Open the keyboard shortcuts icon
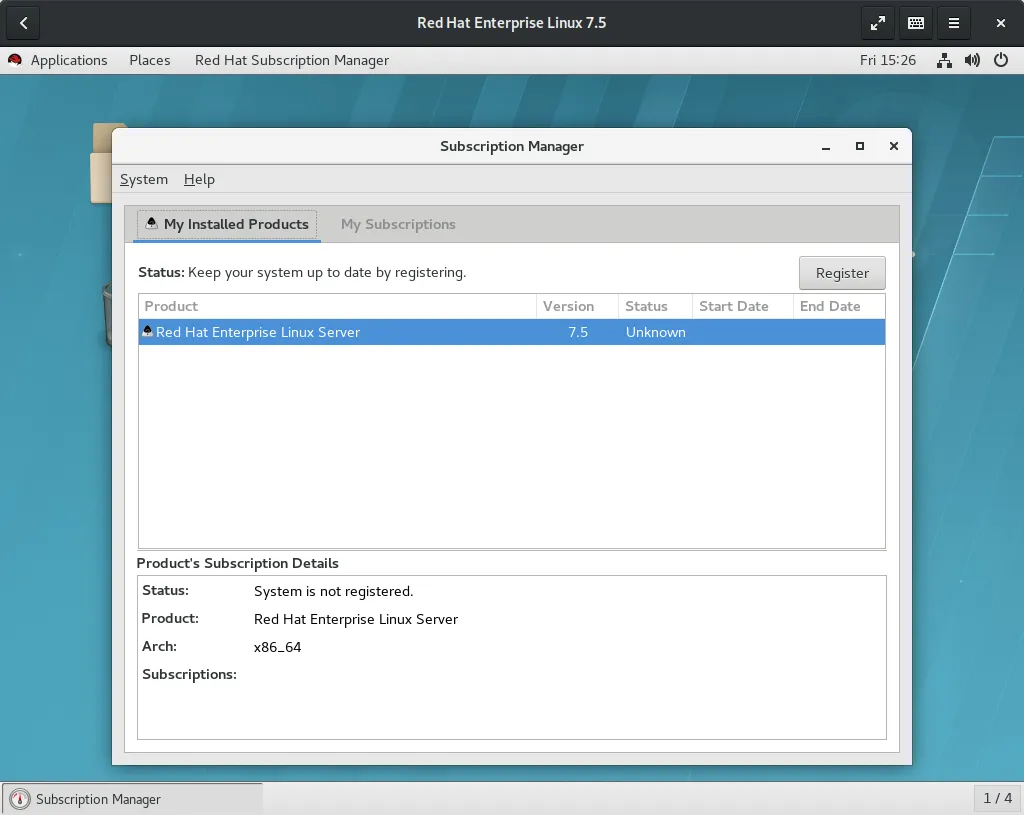The image size is (1024, 815). pyautogui.click(x=915, y=23)
